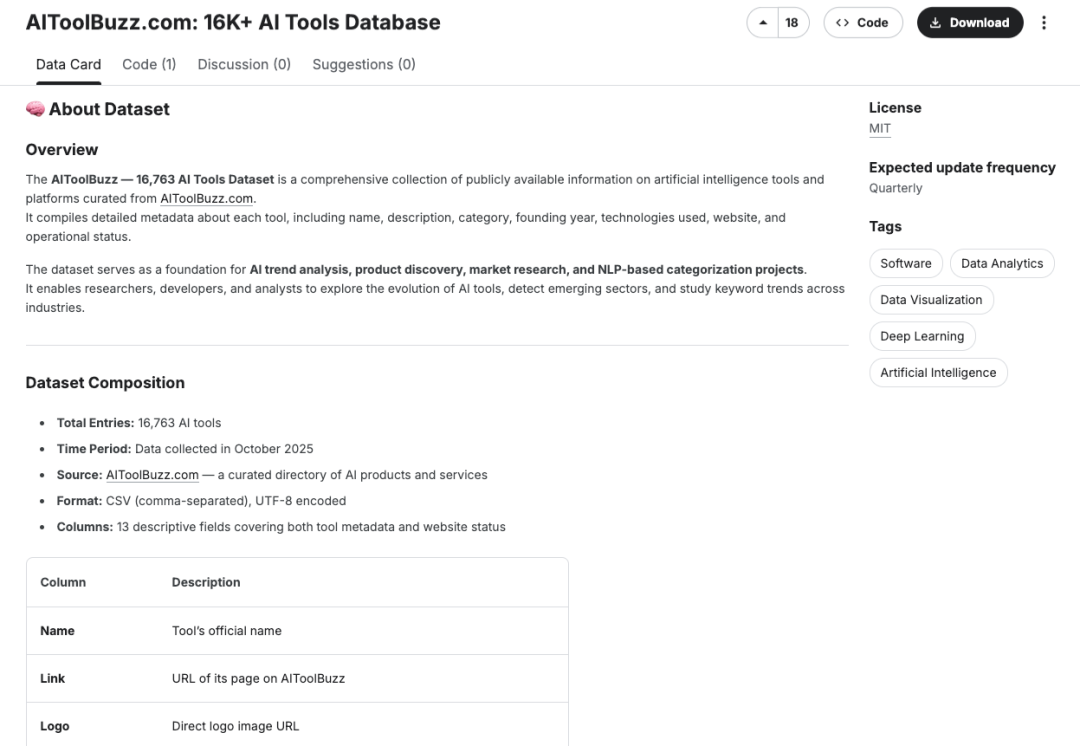Download the AI Tools dataset

tap(969, 23)
